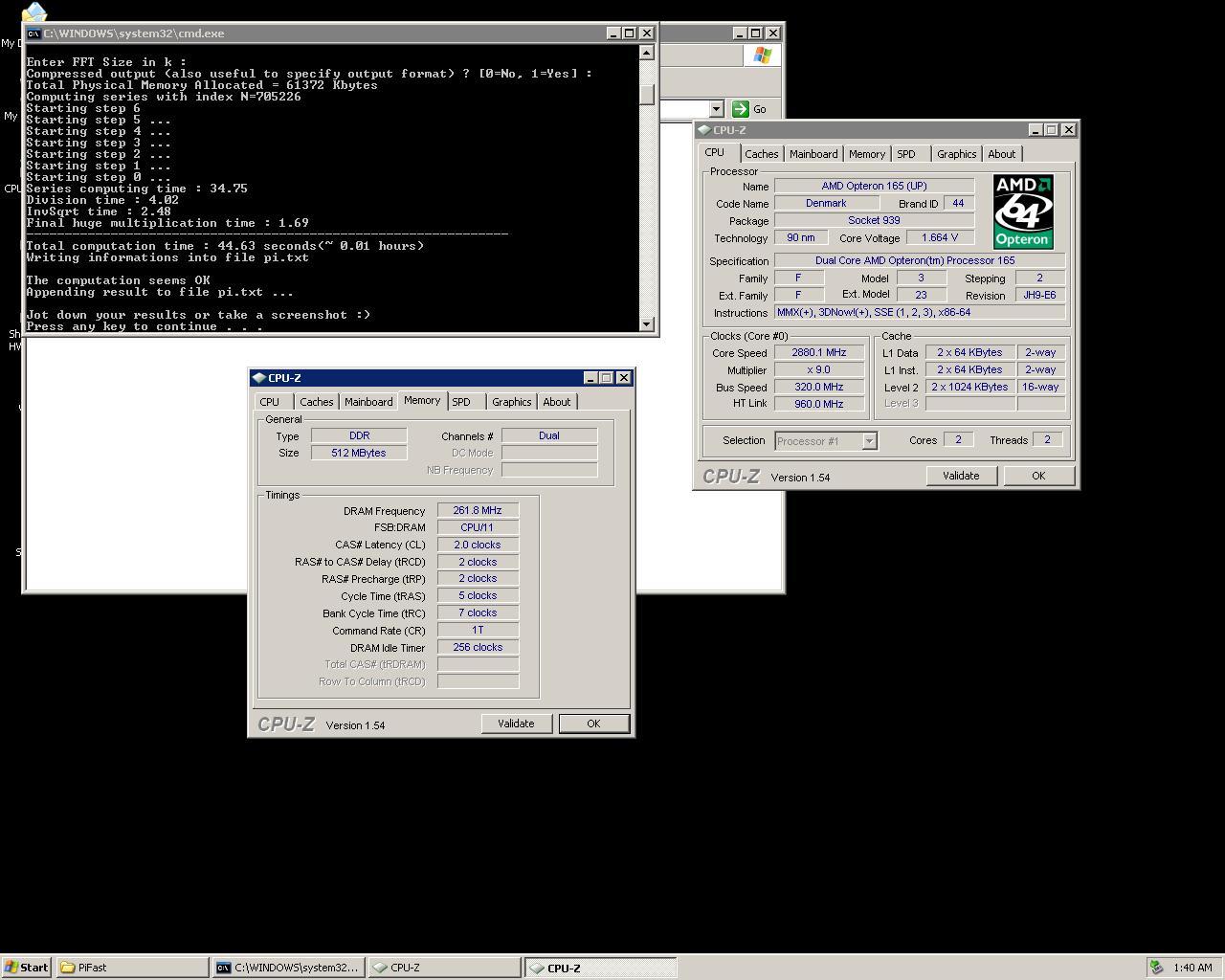Open About tab in the CPU-Z processor window
Viewport: 1225px width, 980px height.
coord(1002,154)
